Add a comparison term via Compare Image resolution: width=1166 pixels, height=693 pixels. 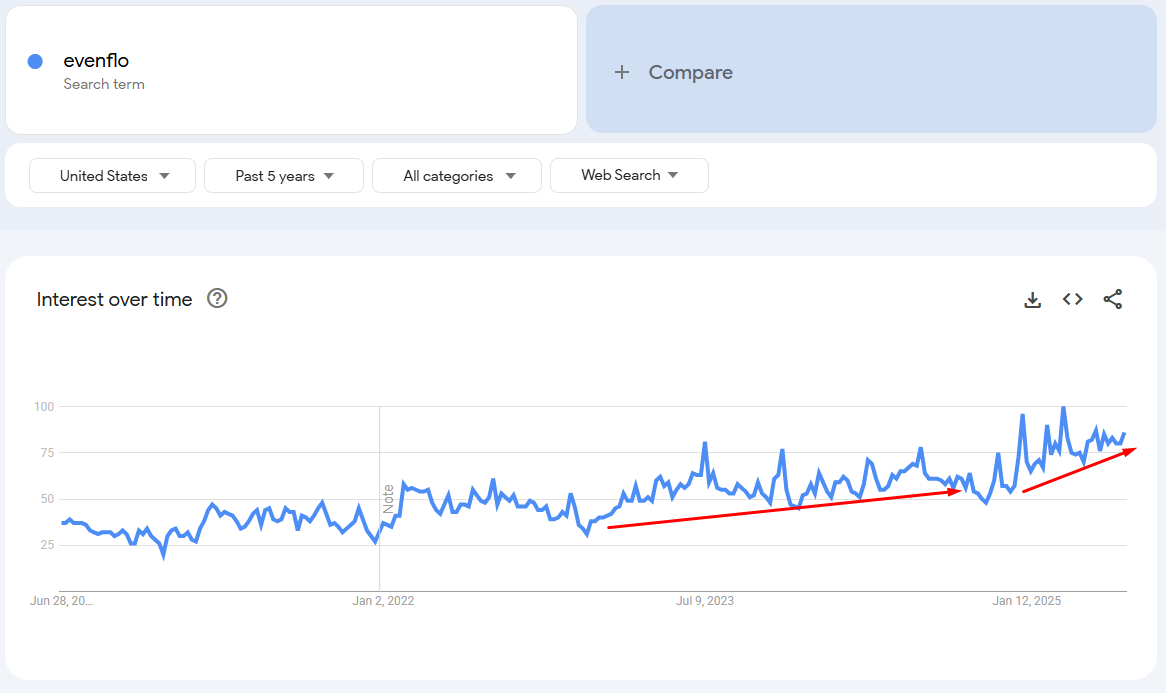(x=871, y=69)
